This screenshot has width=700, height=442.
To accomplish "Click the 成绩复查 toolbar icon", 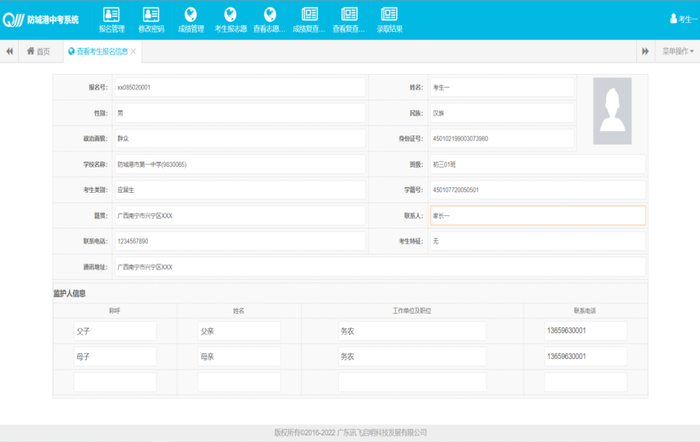I will click(309, 19).
